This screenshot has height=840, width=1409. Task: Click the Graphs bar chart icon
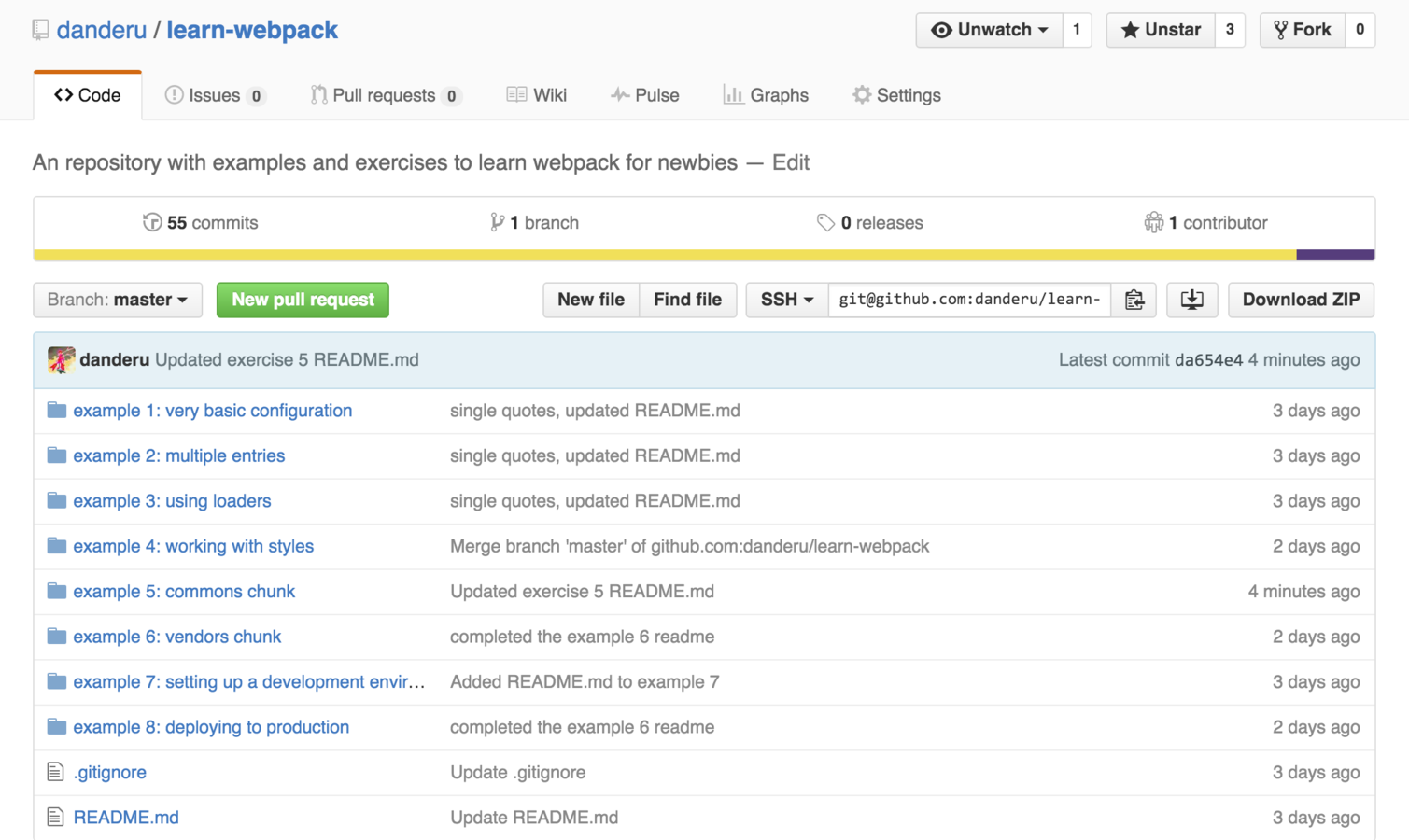click(x=733, y=95)
